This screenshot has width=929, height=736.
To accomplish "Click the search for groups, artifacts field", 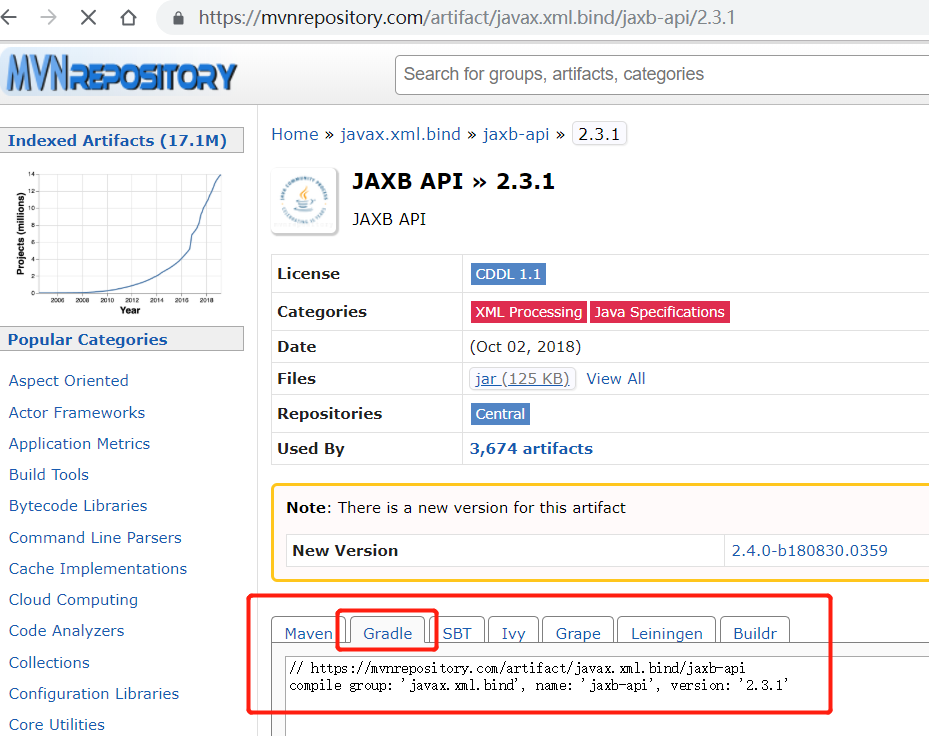I will (x=662, y=75).
